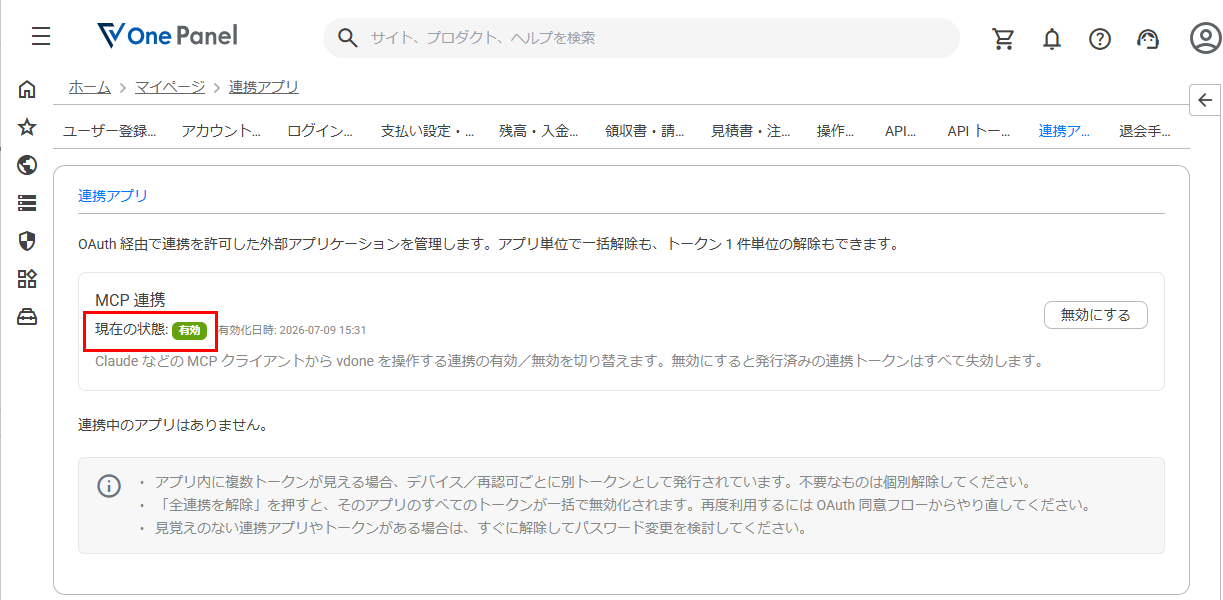Switch to the 残高・入金 tab
The height and width of the screenshot is (600, 1223).
[539, 131]
